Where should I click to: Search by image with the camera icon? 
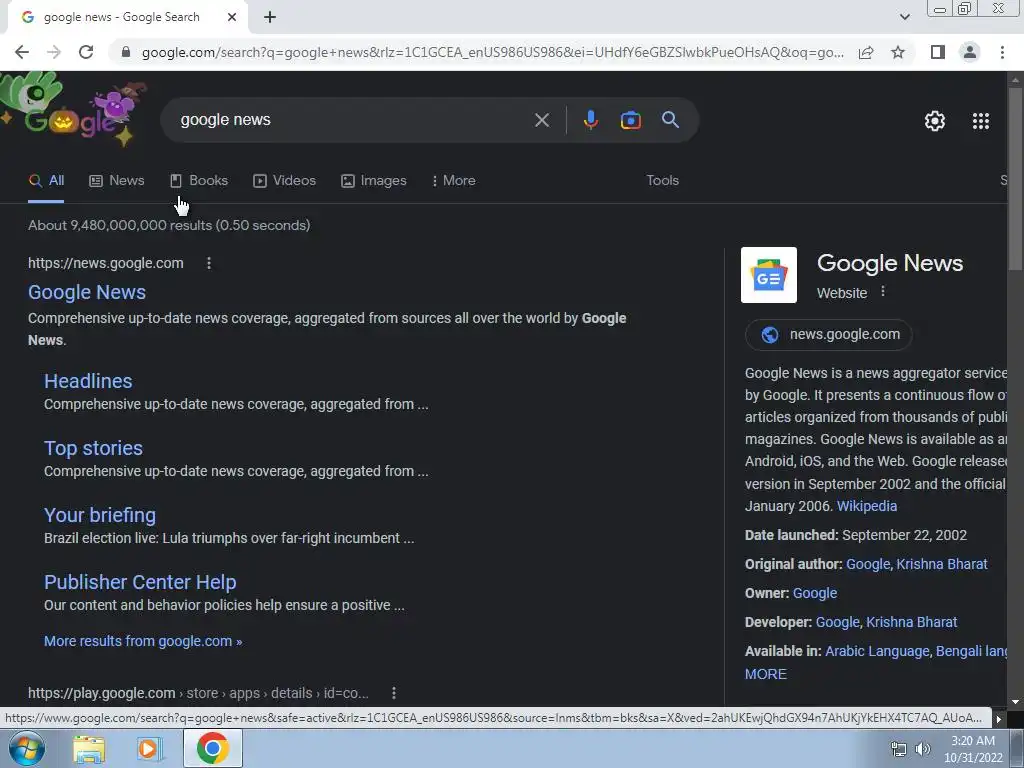pos(630,120)
